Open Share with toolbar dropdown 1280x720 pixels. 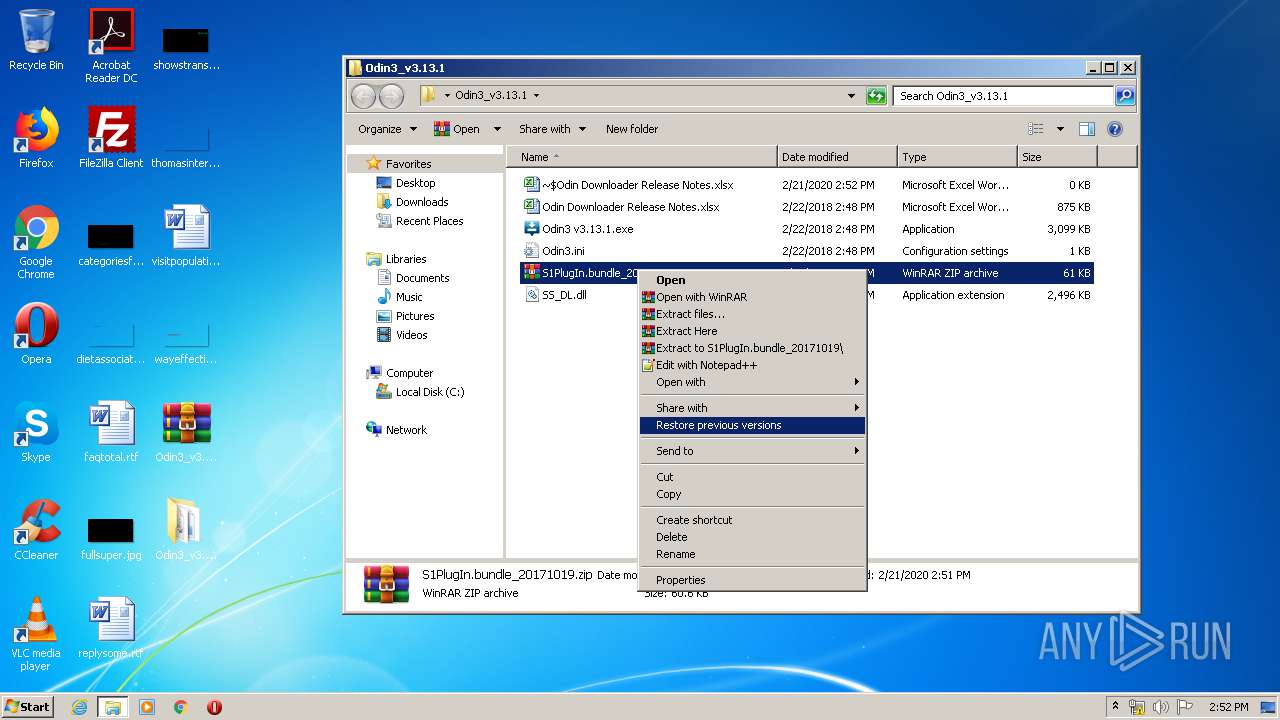tap(552, 129)
